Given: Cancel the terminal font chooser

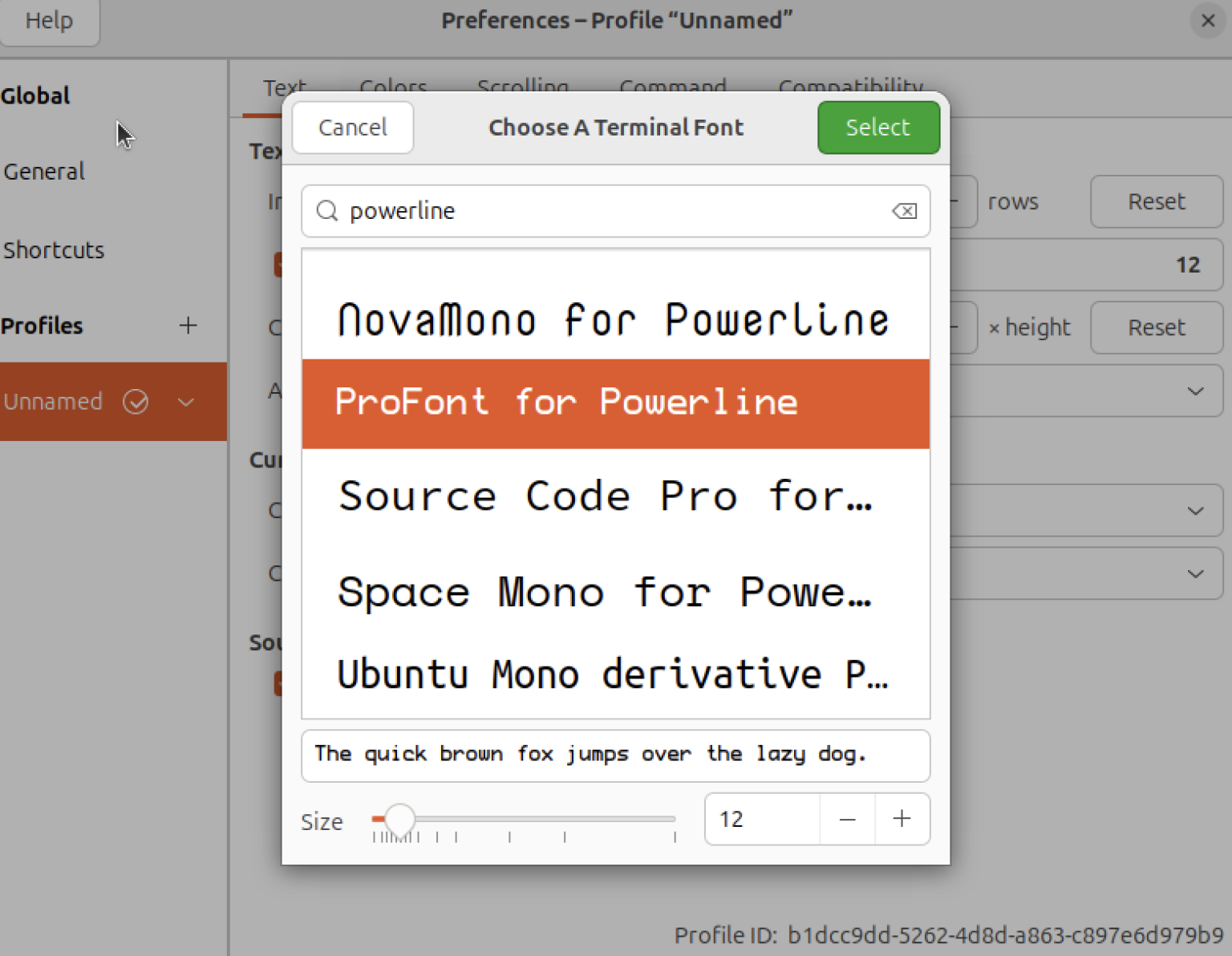Looking at the screenshot, I should tap(352, 127).
